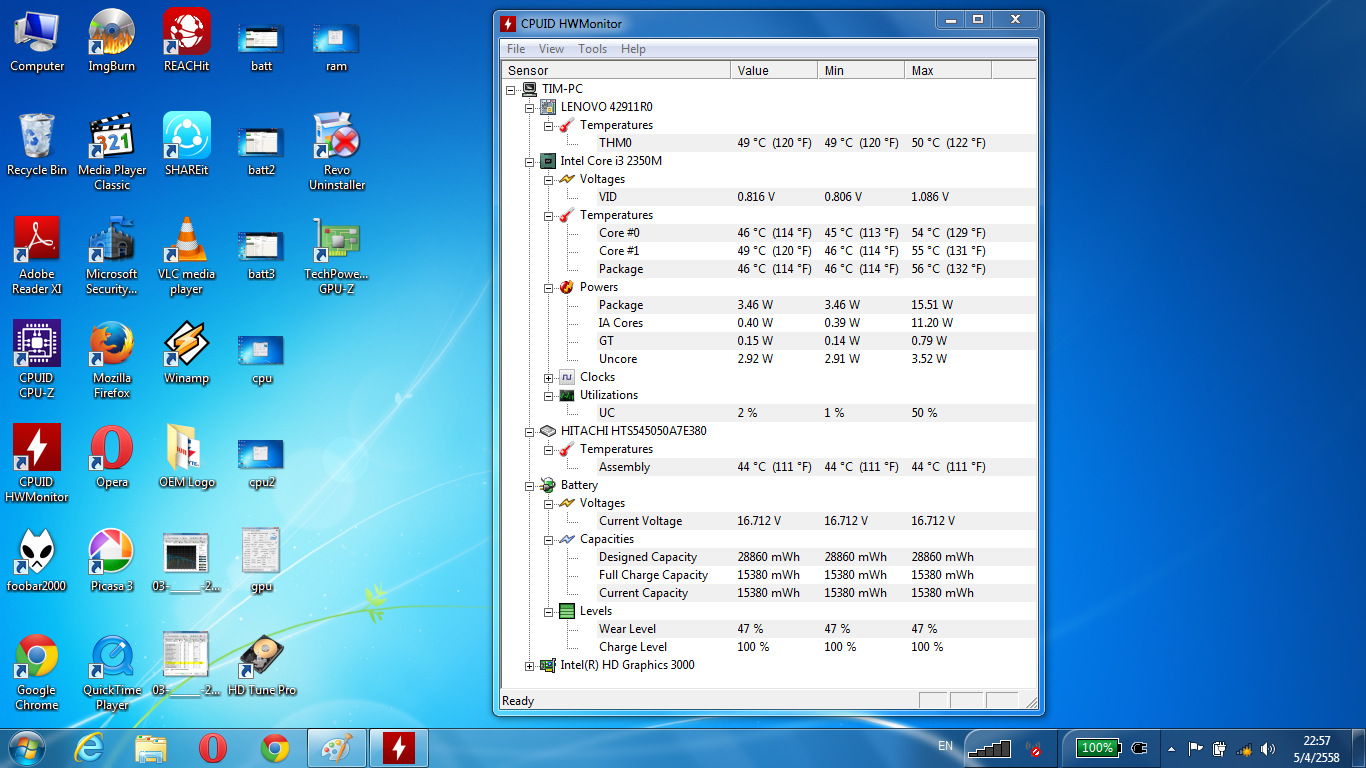The image size is (1366, 768).
Task: Launch CPUID CPU-Z from the desktop
Action: point(37,359)
